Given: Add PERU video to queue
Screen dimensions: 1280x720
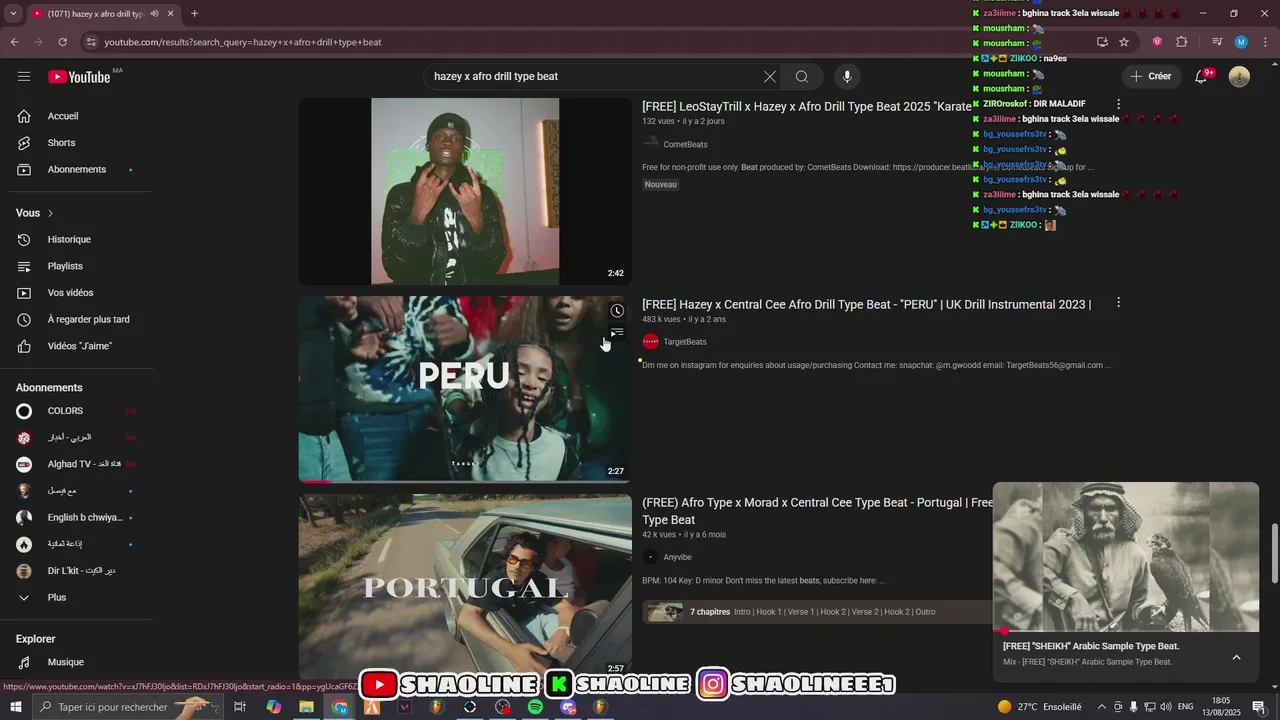Looking at the screenshot, I should pos(617,333).
